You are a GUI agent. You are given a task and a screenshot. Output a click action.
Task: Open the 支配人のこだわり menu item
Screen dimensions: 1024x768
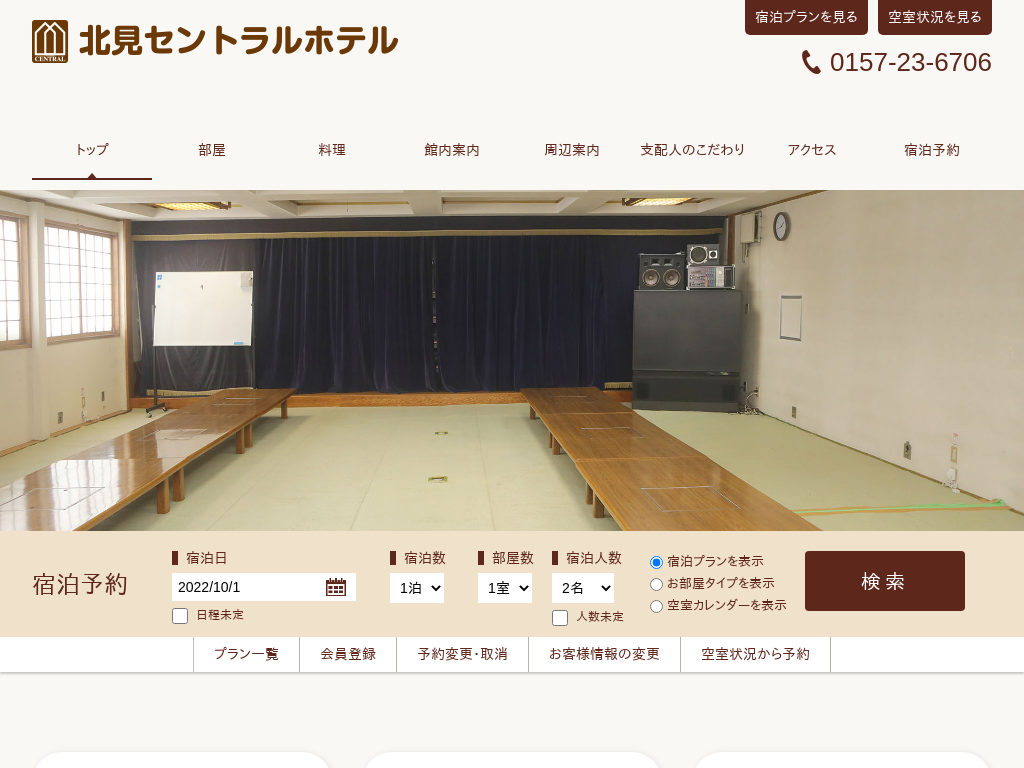[x=692, y=150]
